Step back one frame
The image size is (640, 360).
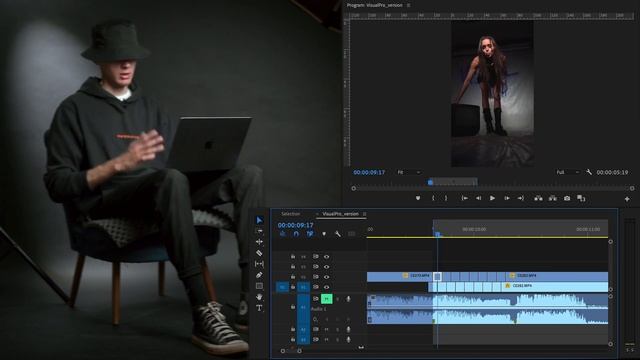click(478, 198)
